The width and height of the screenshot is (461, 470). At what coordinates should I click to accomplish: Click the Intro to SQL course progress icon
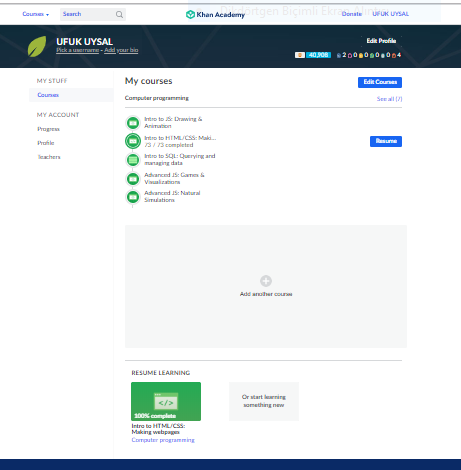pos(133,160)
